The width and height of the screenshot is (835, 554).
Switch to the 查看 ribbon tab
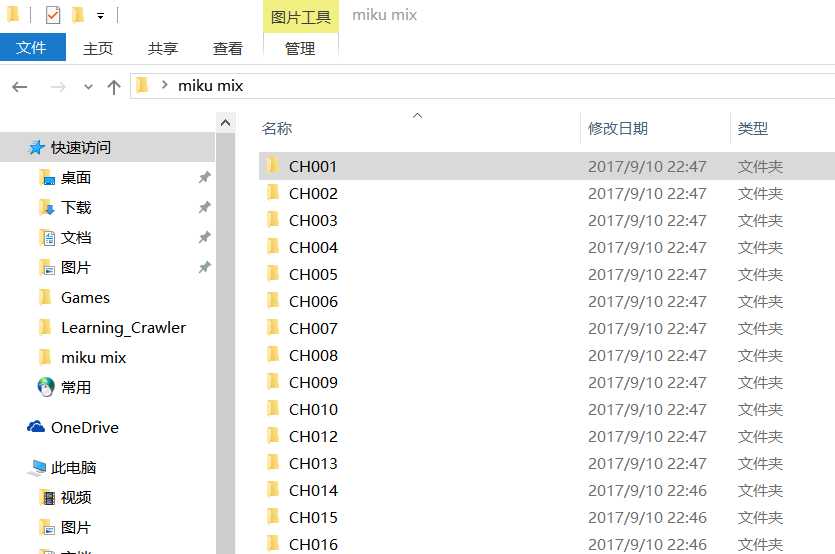coord(227,48)
